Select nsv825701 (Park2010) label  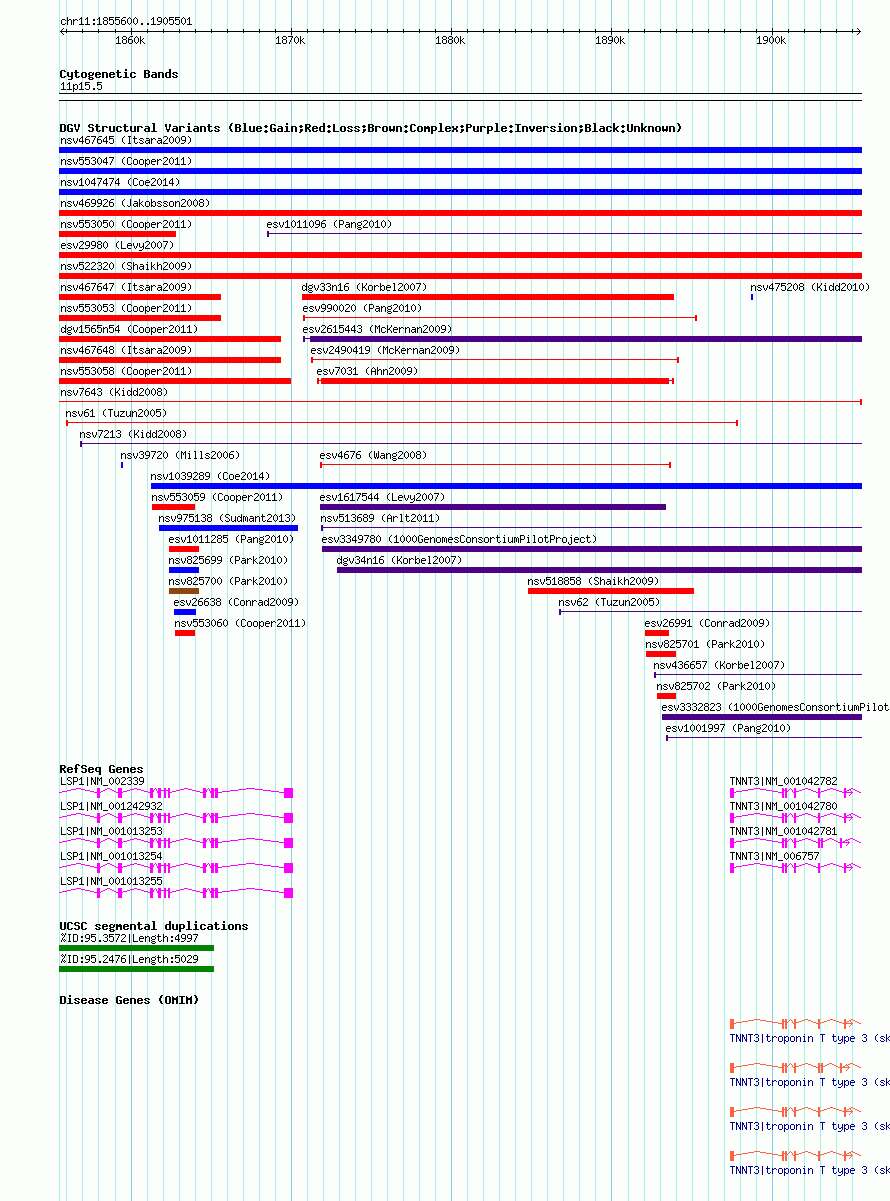pos(705,644)
